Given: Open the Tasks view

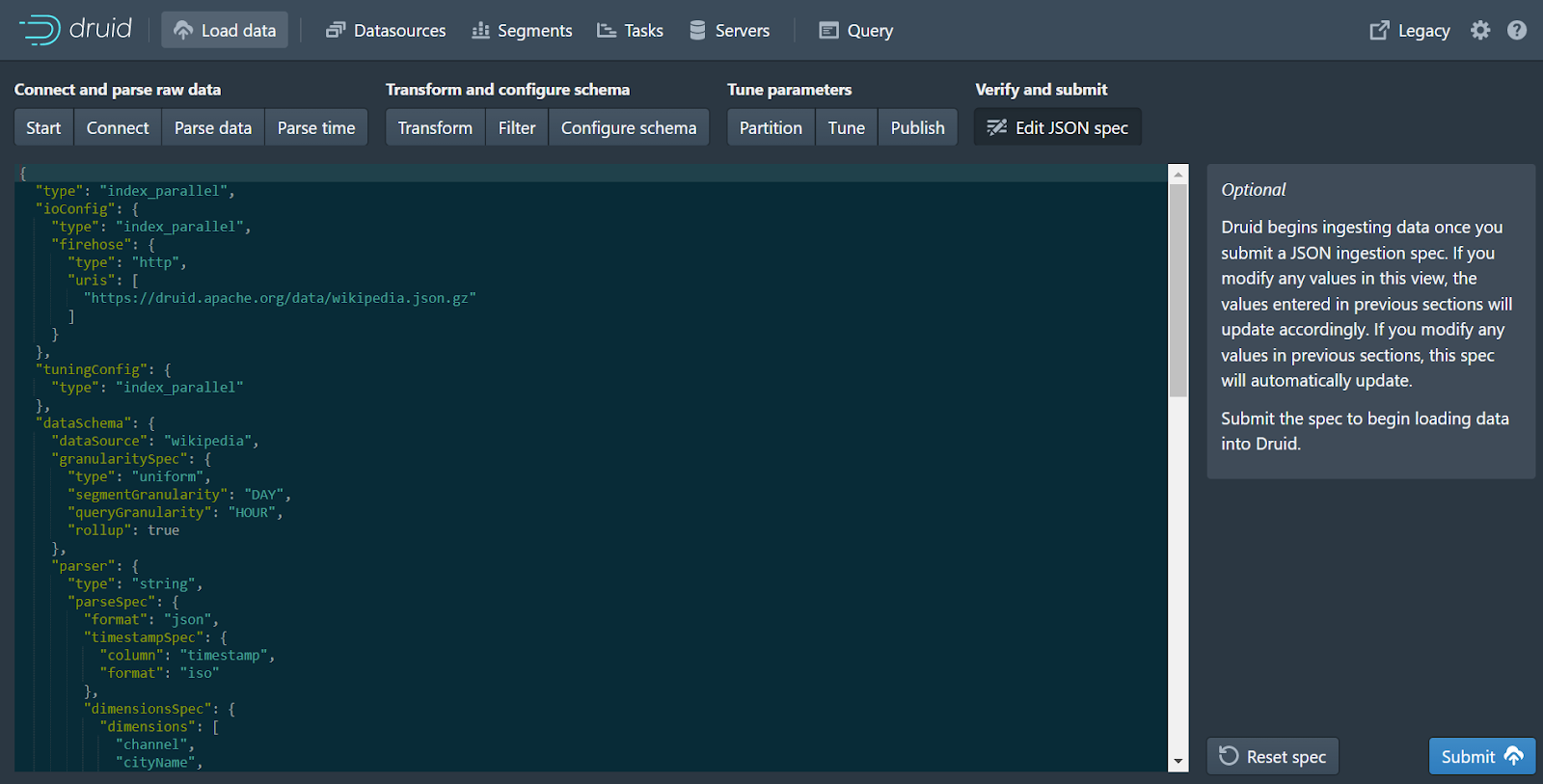Looking at the screenshot, I should pos(630,31).
